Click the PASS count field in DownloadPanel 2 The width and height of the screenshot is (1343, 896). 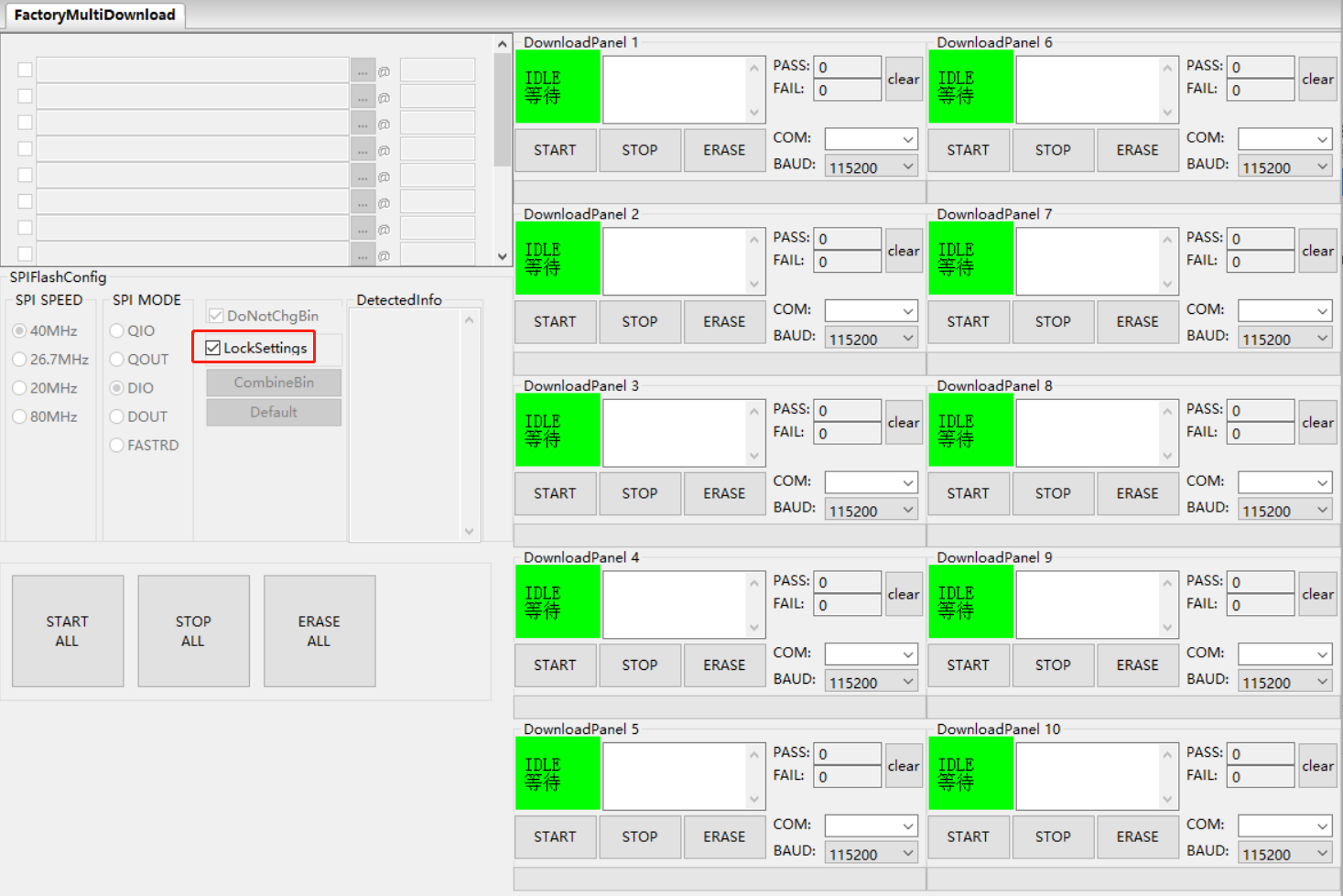pyautogui.click(x=847, y=239)
